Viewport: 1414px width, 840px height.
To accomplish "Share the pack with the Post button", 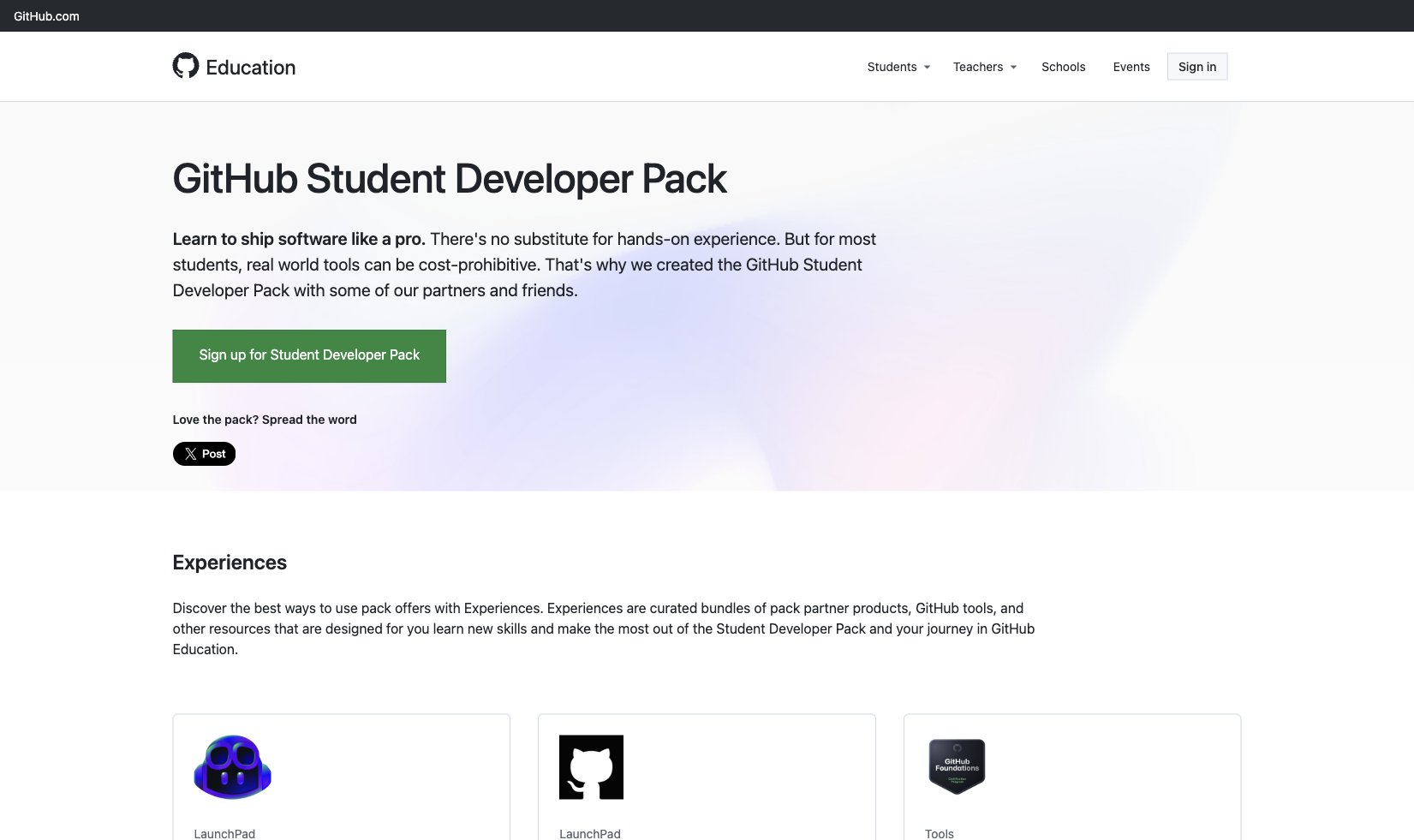I will click(x=204, y=454).
